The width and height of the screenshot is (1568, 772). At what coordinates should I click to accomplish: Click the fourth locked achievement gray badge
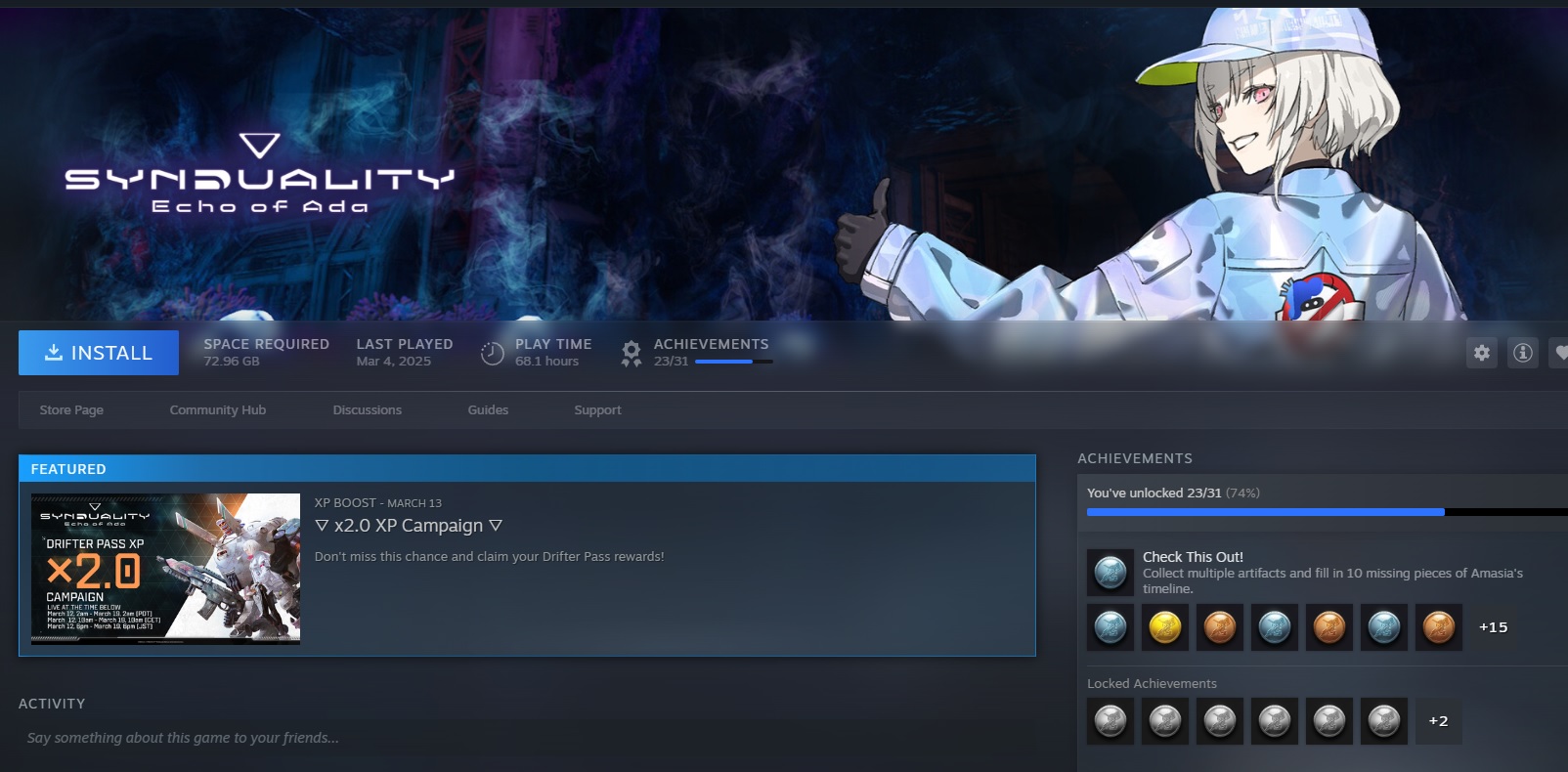[1275, 721]
